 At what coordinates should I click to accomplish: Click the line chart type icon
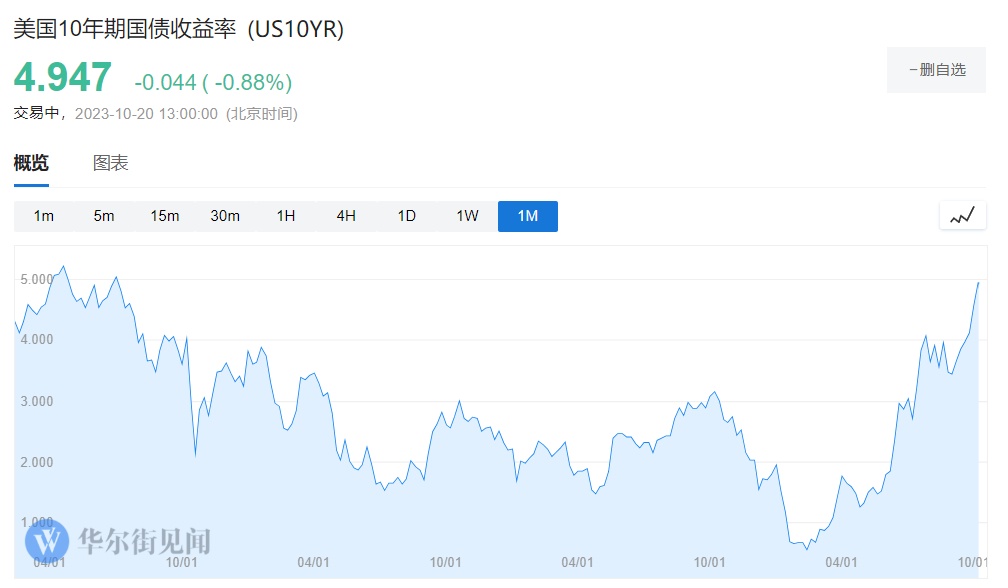962,215
